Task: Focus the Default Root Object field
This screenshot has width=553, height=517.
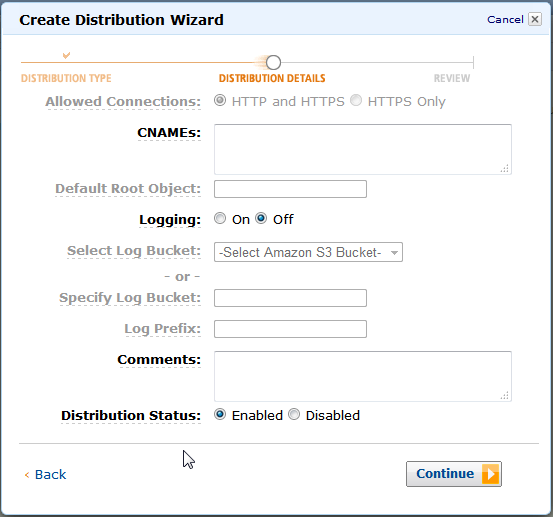Action: 290,189
